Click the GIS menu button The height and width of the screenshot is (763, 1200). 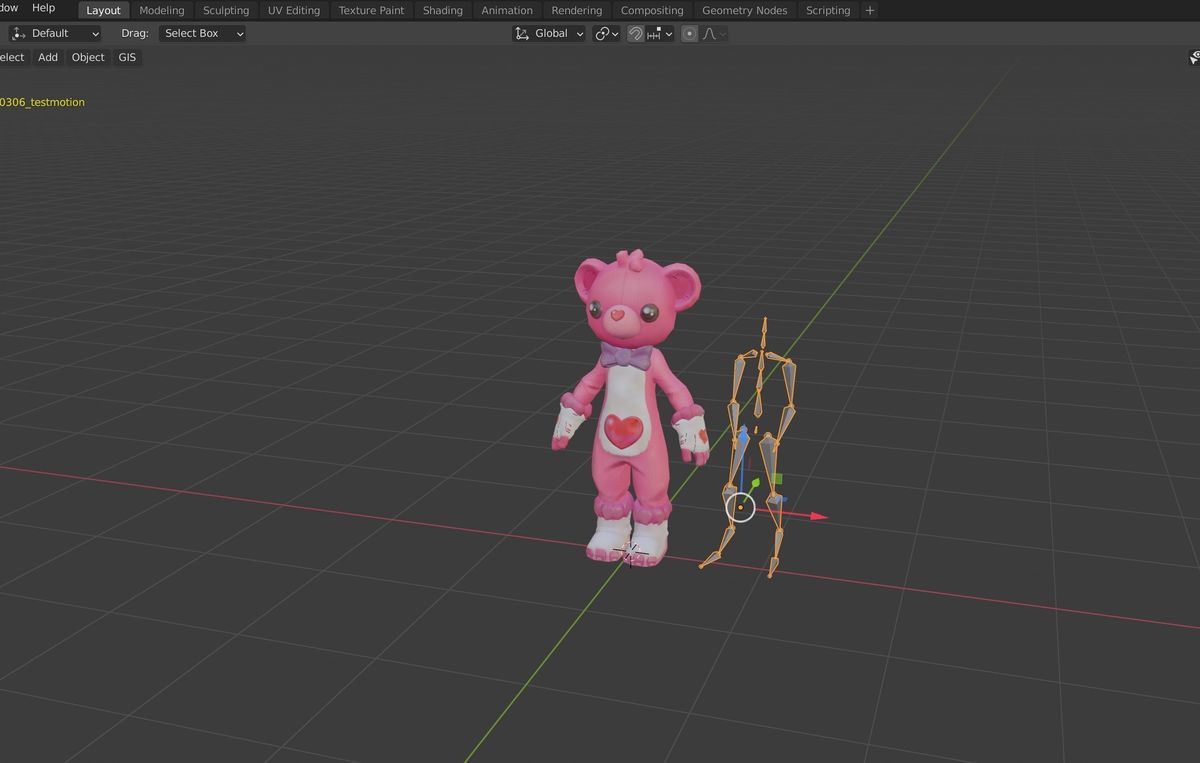tap(126, 57)
